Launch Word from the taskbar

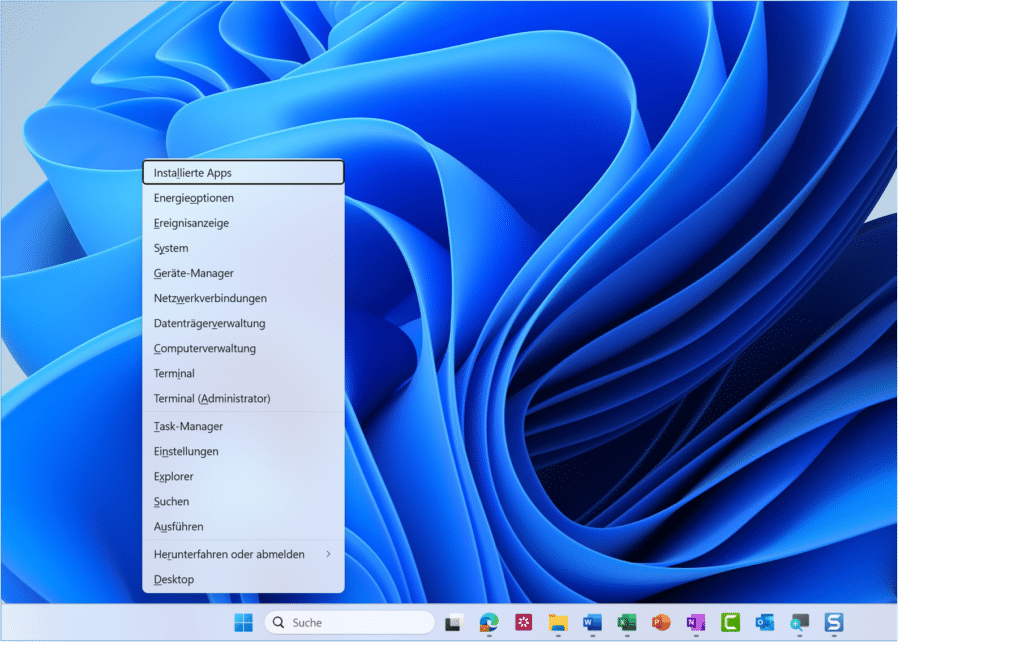coord(592,623)
